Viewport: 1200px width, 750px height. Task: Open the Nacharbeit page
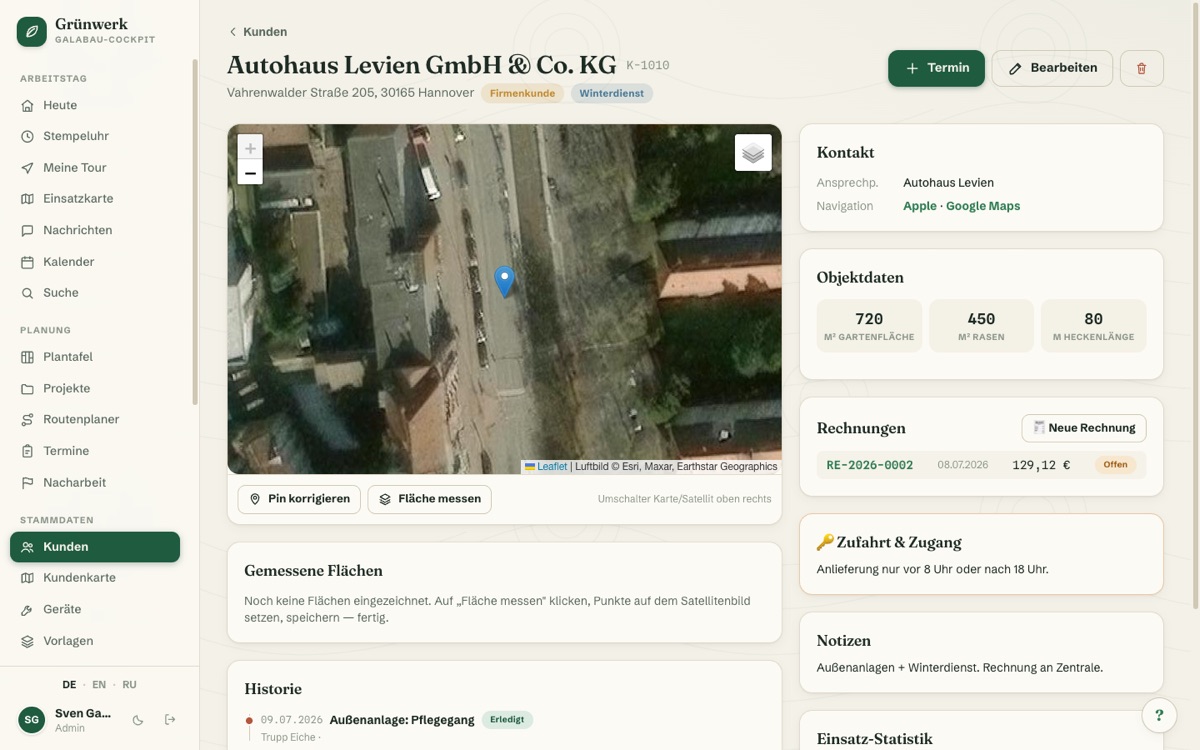95,482
